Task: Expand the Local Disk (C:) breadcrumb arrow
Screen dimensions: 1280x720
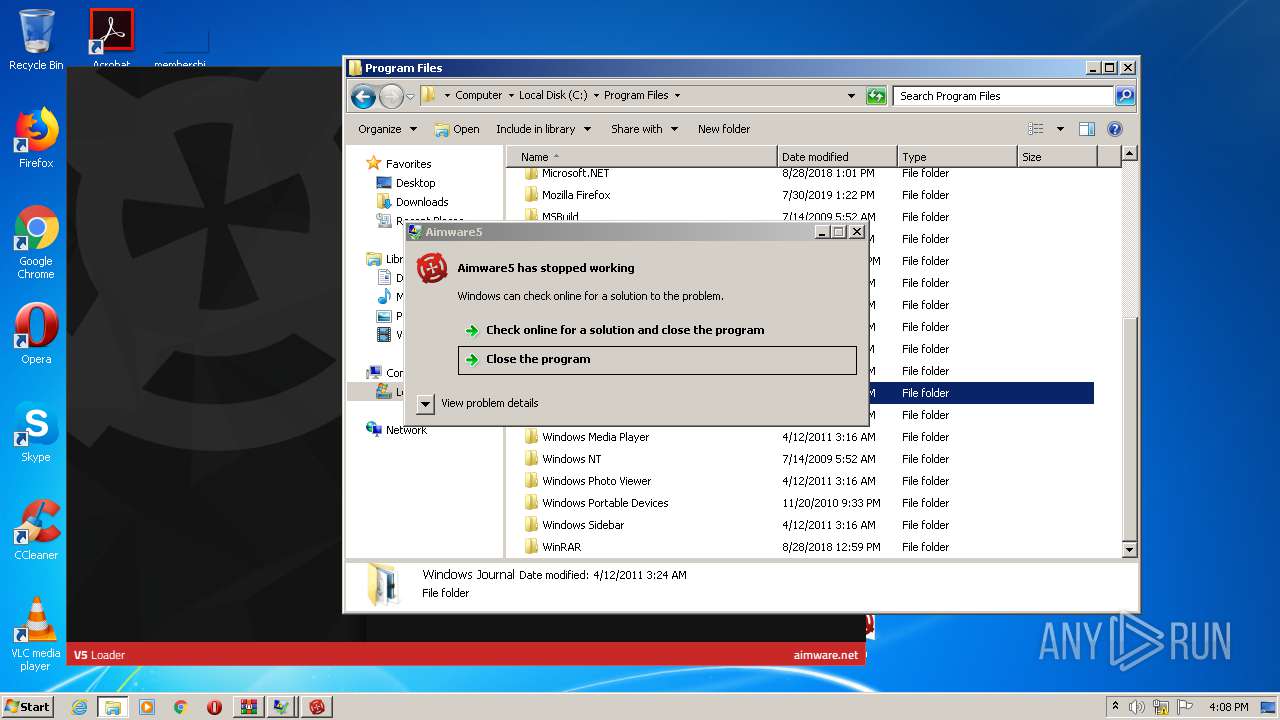Action: pos(596,96)
